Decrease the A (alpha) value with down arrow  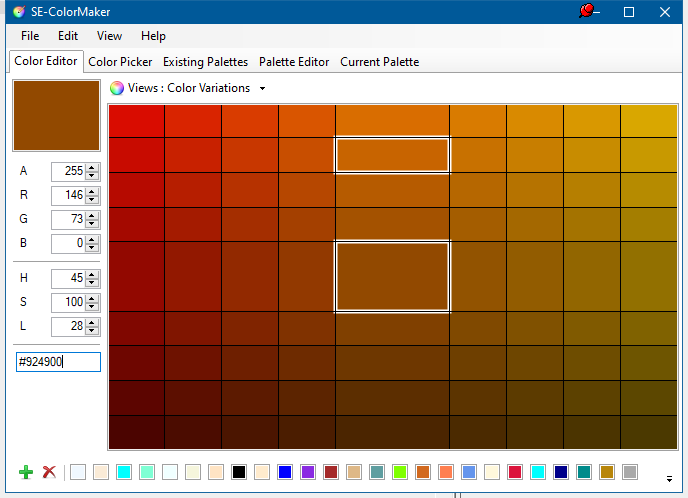(x=92, y=176)
